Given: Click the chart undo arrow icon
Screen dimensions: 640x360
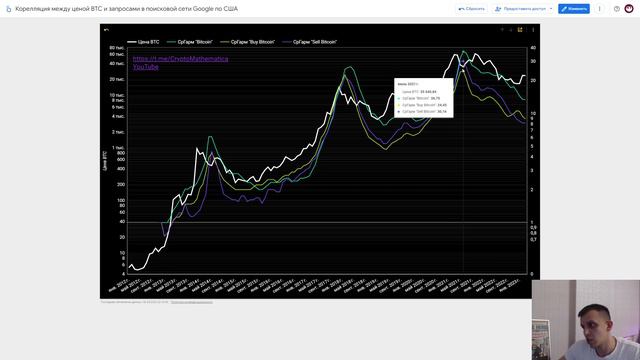Looking at the screenshot, I should (106, 29).
